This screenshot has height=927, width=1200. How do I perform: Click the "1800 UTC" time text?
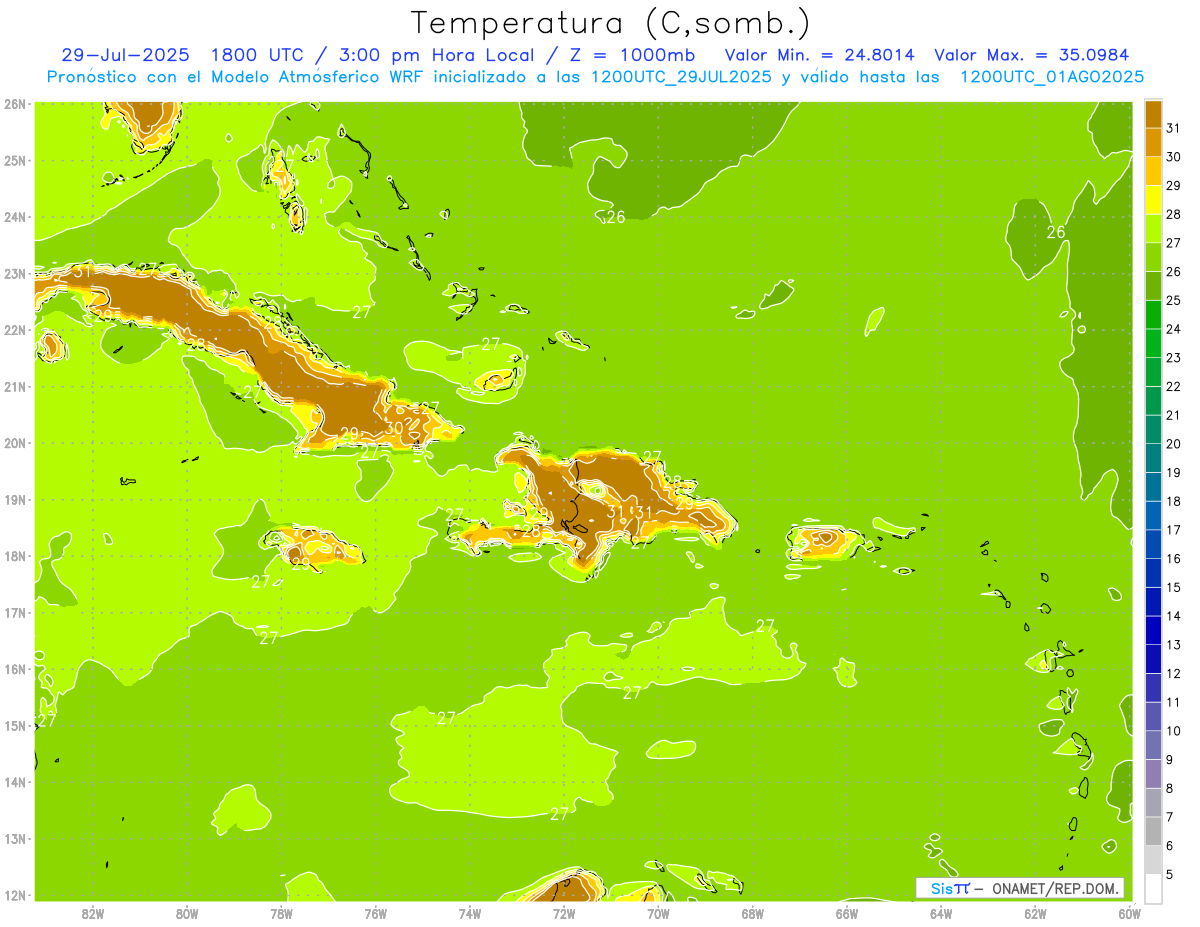(x=257, y=55)
